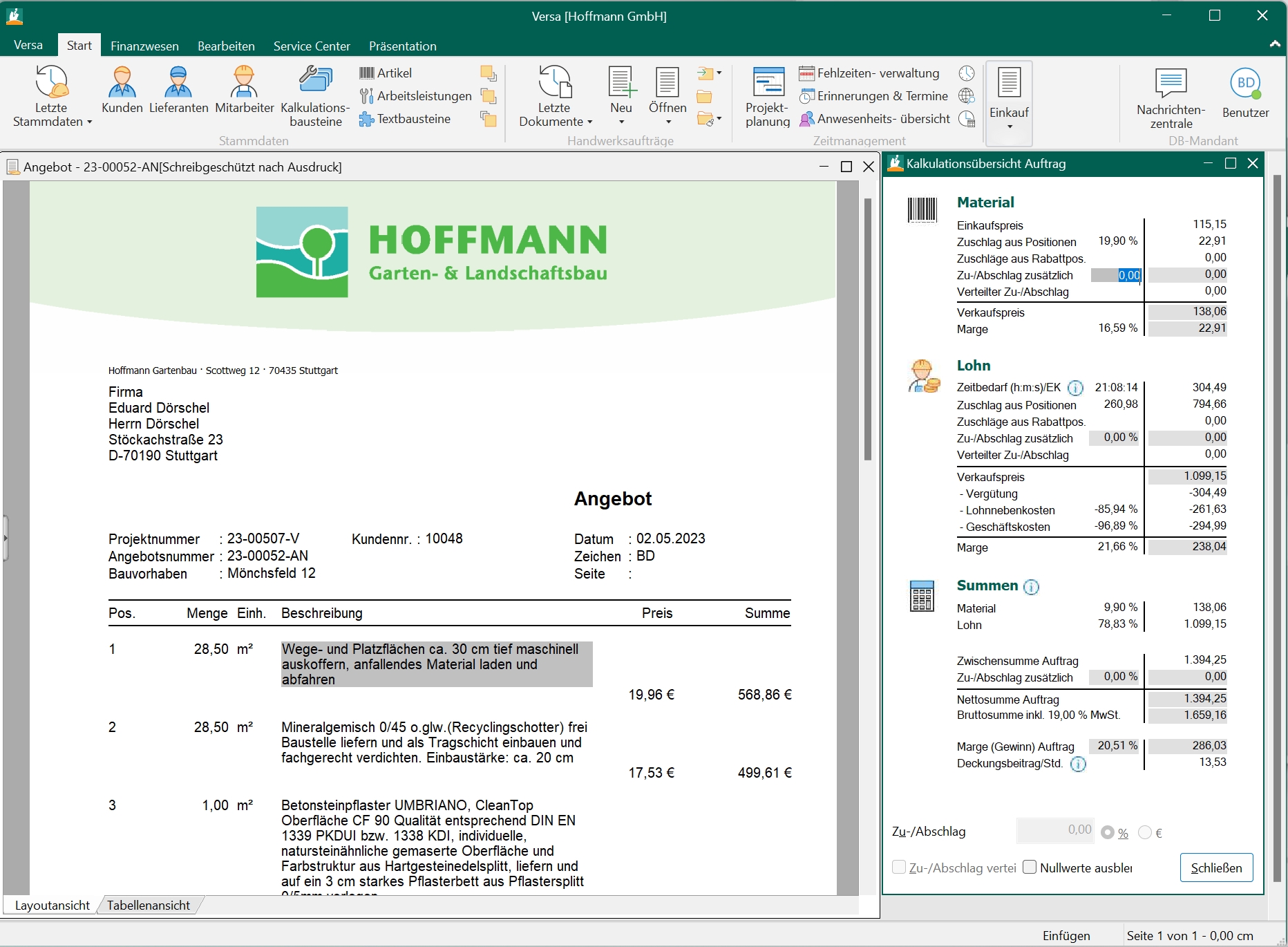The width and height of the screenshot is (1288, 947).
Task: Click the info icon beside Summen
Action: [1031, 587]
